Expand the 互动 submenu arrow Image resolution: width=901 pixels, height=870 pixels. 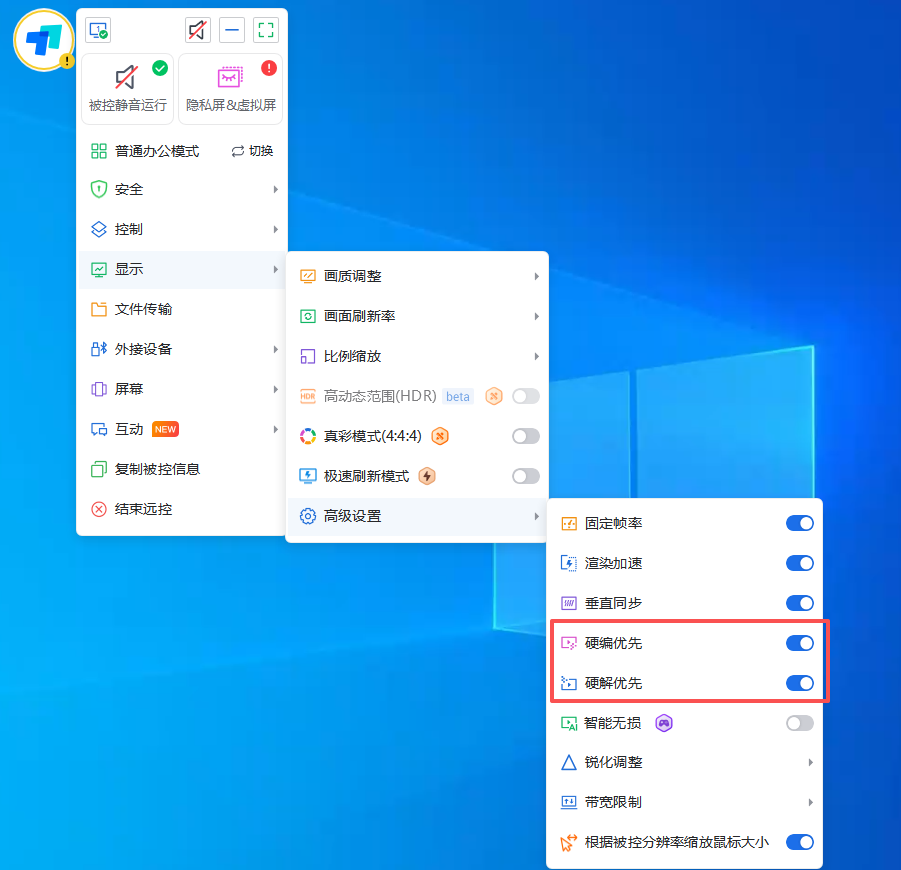click(276, 429)
